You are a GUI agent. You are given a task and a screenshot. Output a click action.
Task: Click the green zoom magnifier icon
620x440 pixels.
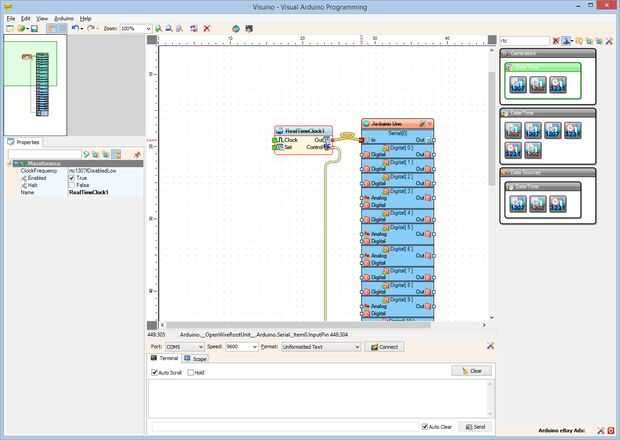pos(158,28)
